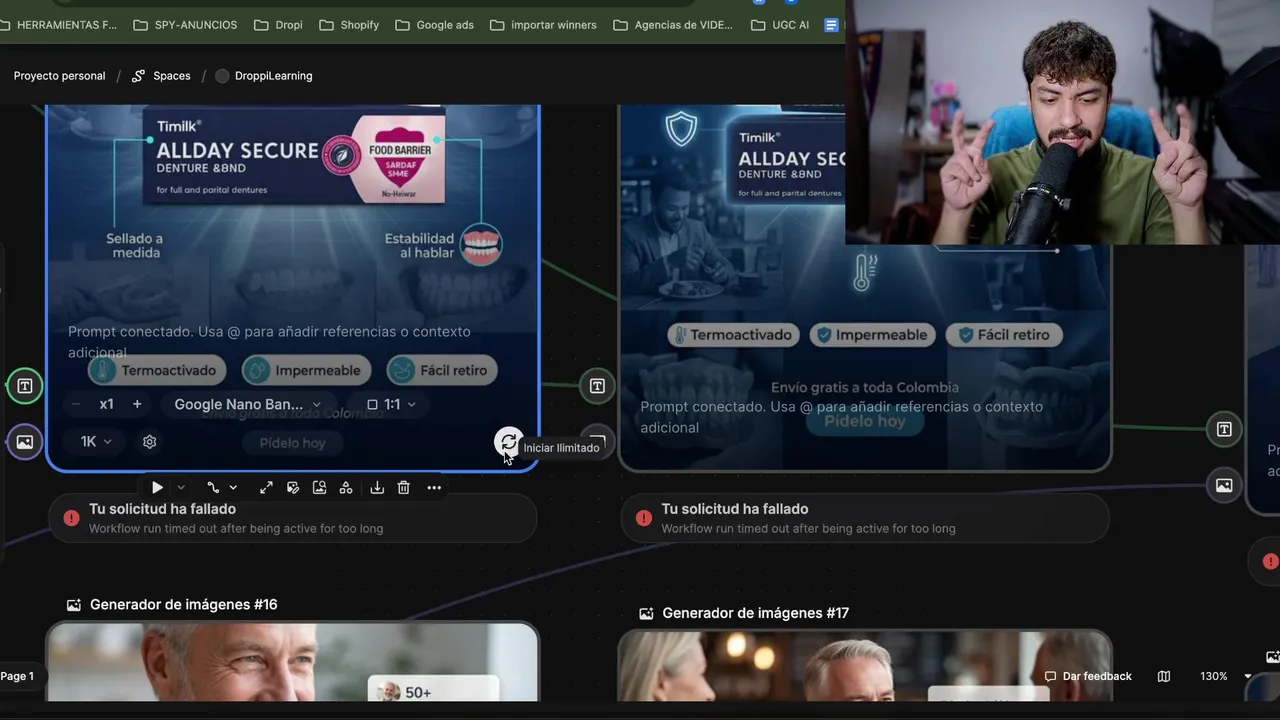Open importar winners bookmark folder

coord(543,25)
